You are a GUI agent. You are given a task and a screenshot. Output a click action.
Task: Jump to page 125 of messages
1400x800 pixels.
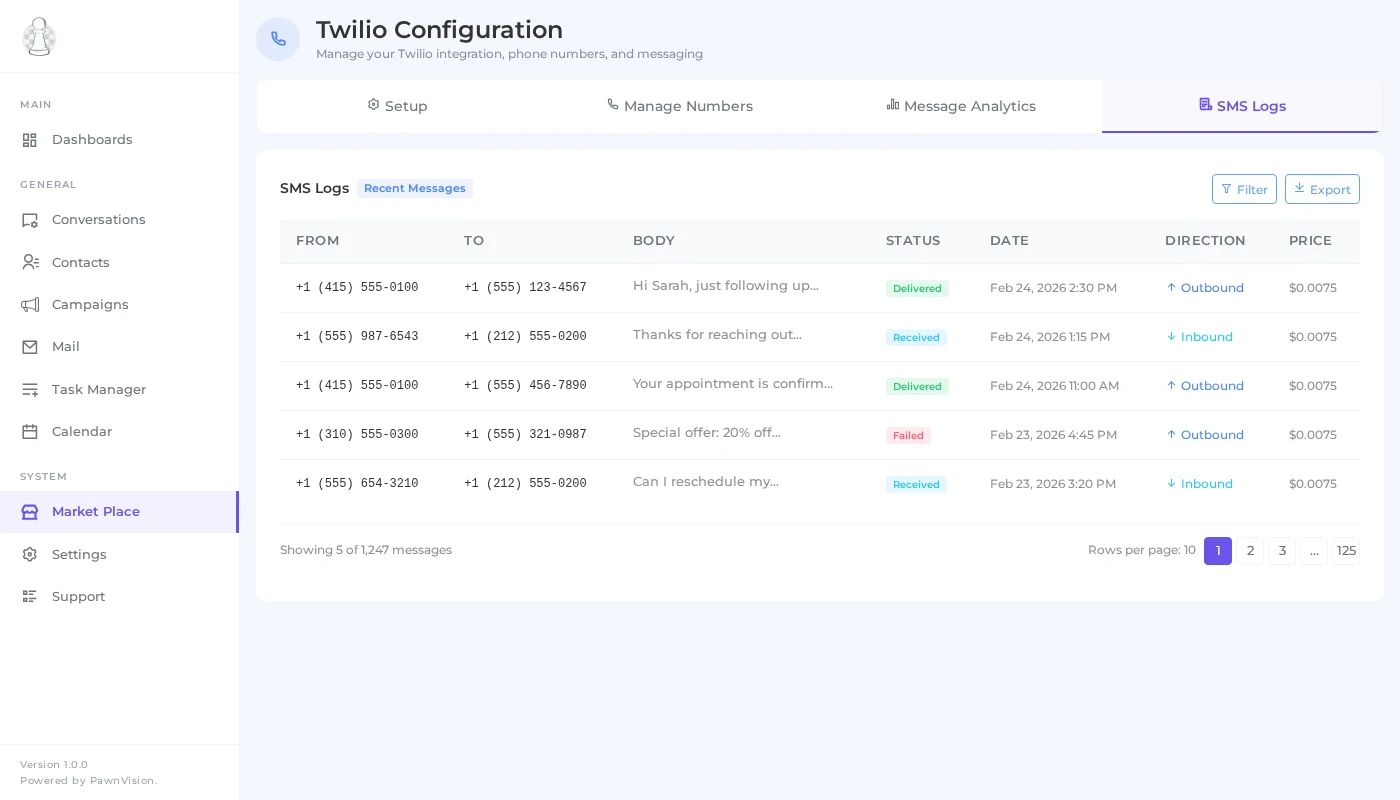point(1346,551)
